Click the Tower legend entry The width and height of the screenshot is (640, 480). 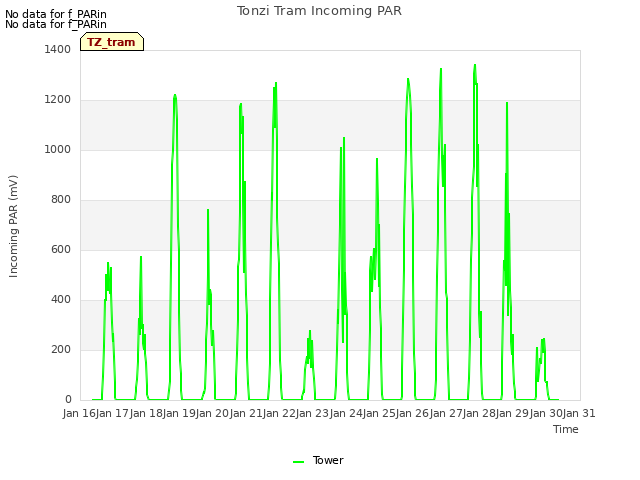pyautogui.click(x=319, y=460)
